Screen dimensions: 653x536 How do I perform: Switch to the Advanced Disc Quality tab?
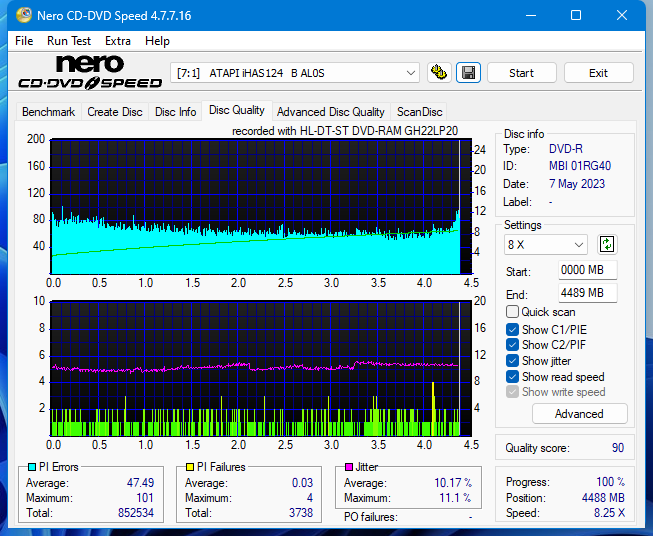330,112
